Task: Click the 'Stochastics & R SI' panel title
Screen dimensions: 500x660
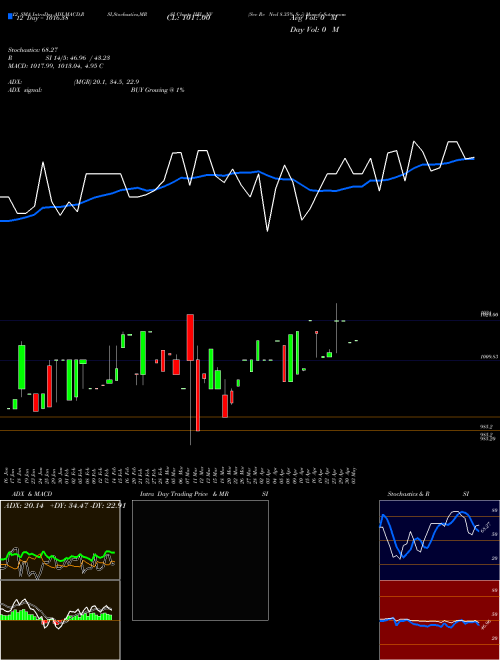Action: pos(428,494)
